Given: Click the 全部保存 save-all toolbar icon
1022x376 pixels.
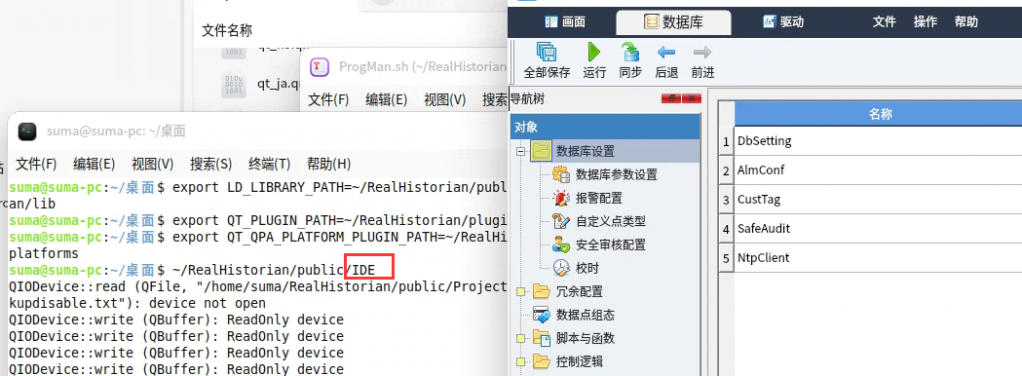Looking at the screenshot, I should pos(546,53).
